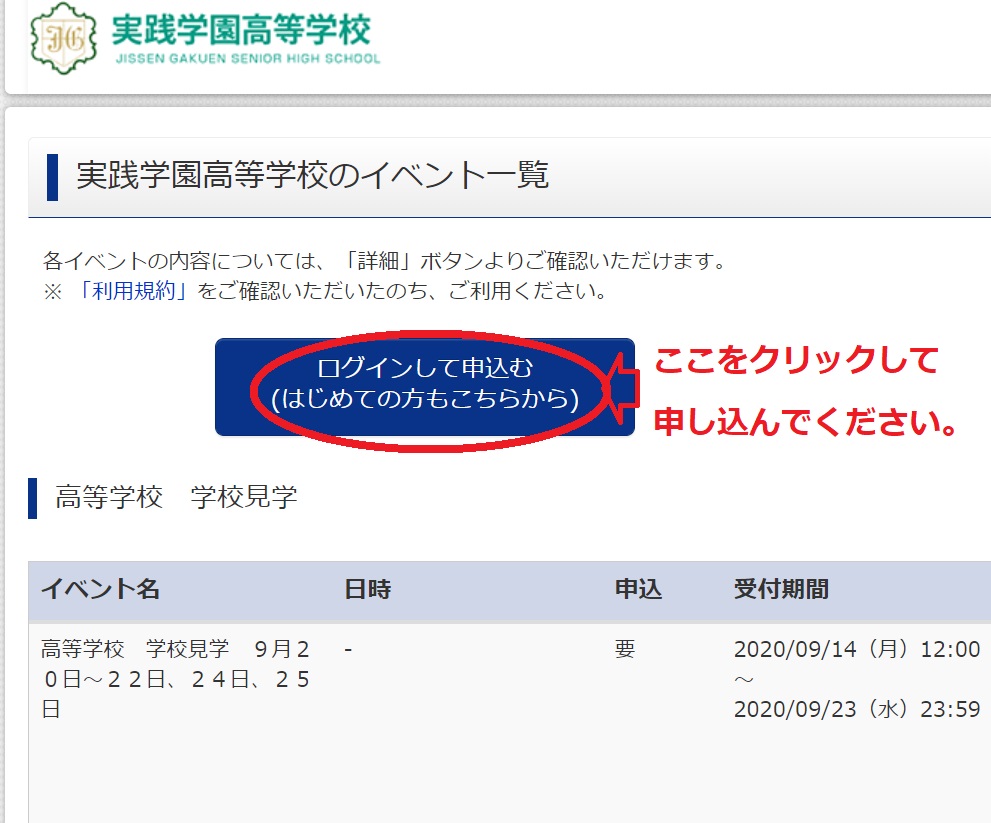Click the 受付期間 column header
Viewport: 991px width, 823px height.
pos(781,589)
